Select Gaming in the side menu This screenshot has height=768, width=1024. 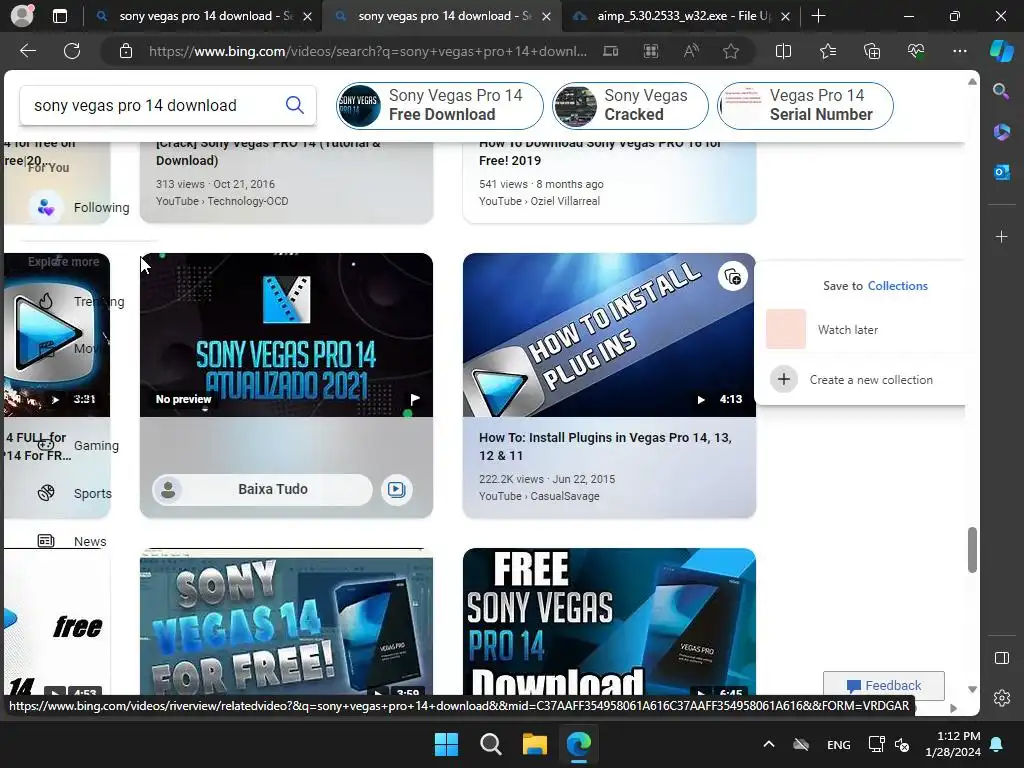[77, 445]
